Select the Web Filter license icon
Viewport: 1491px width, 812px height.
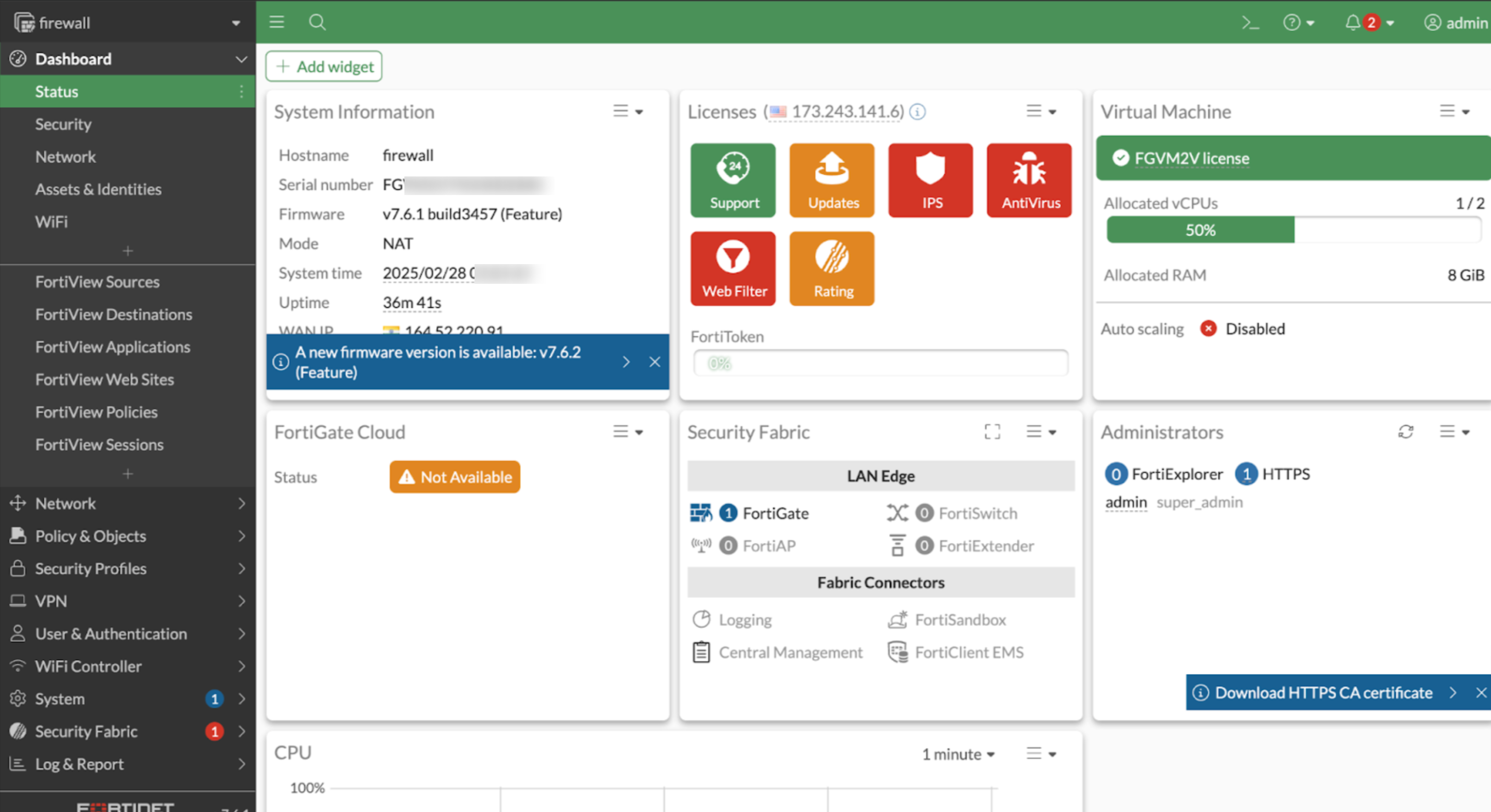pyautogui.click(x=733, y=268)
